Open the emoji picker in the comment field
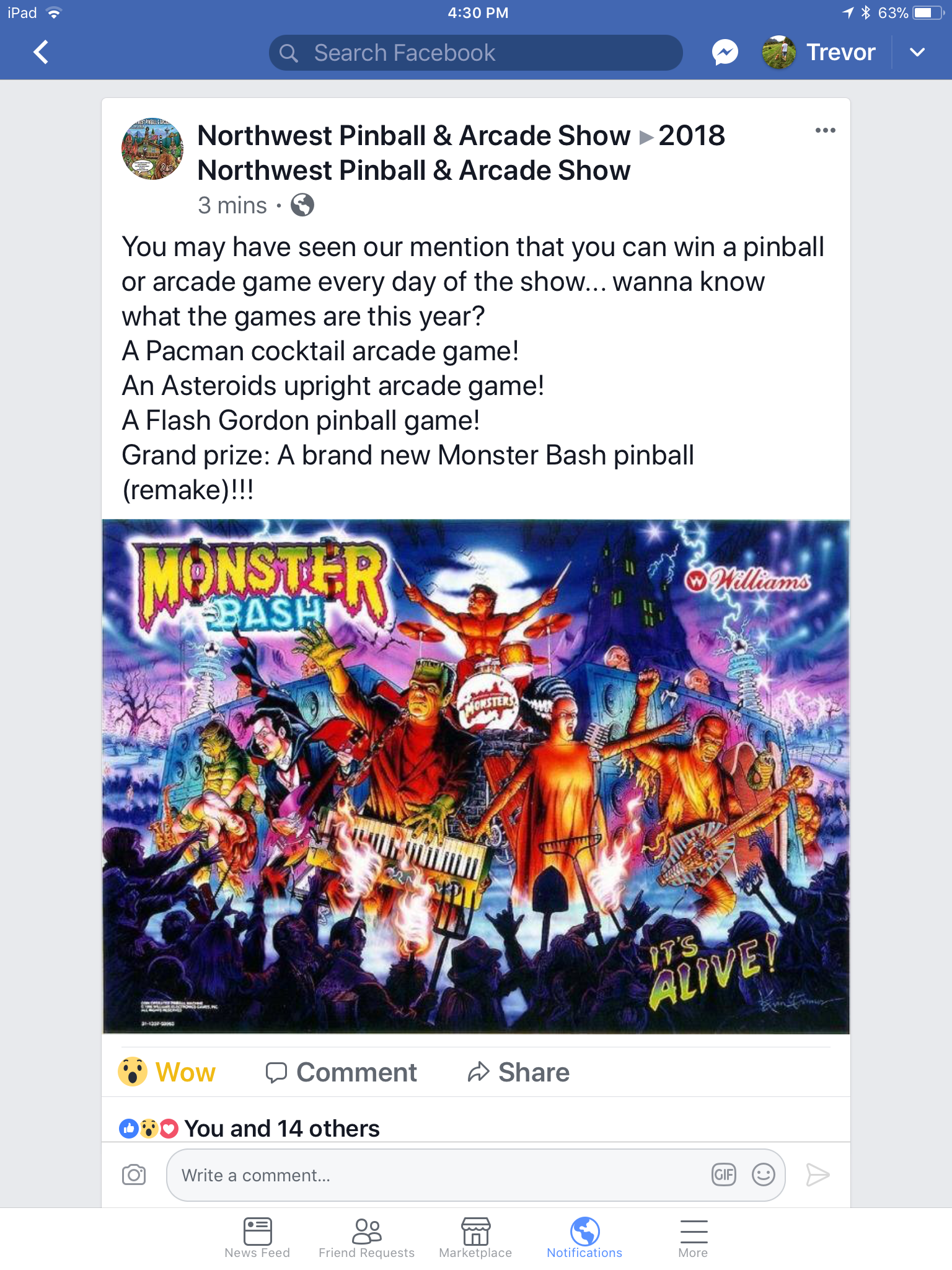This screenshot has width=952, height=1270. [x=764, y=1175]
